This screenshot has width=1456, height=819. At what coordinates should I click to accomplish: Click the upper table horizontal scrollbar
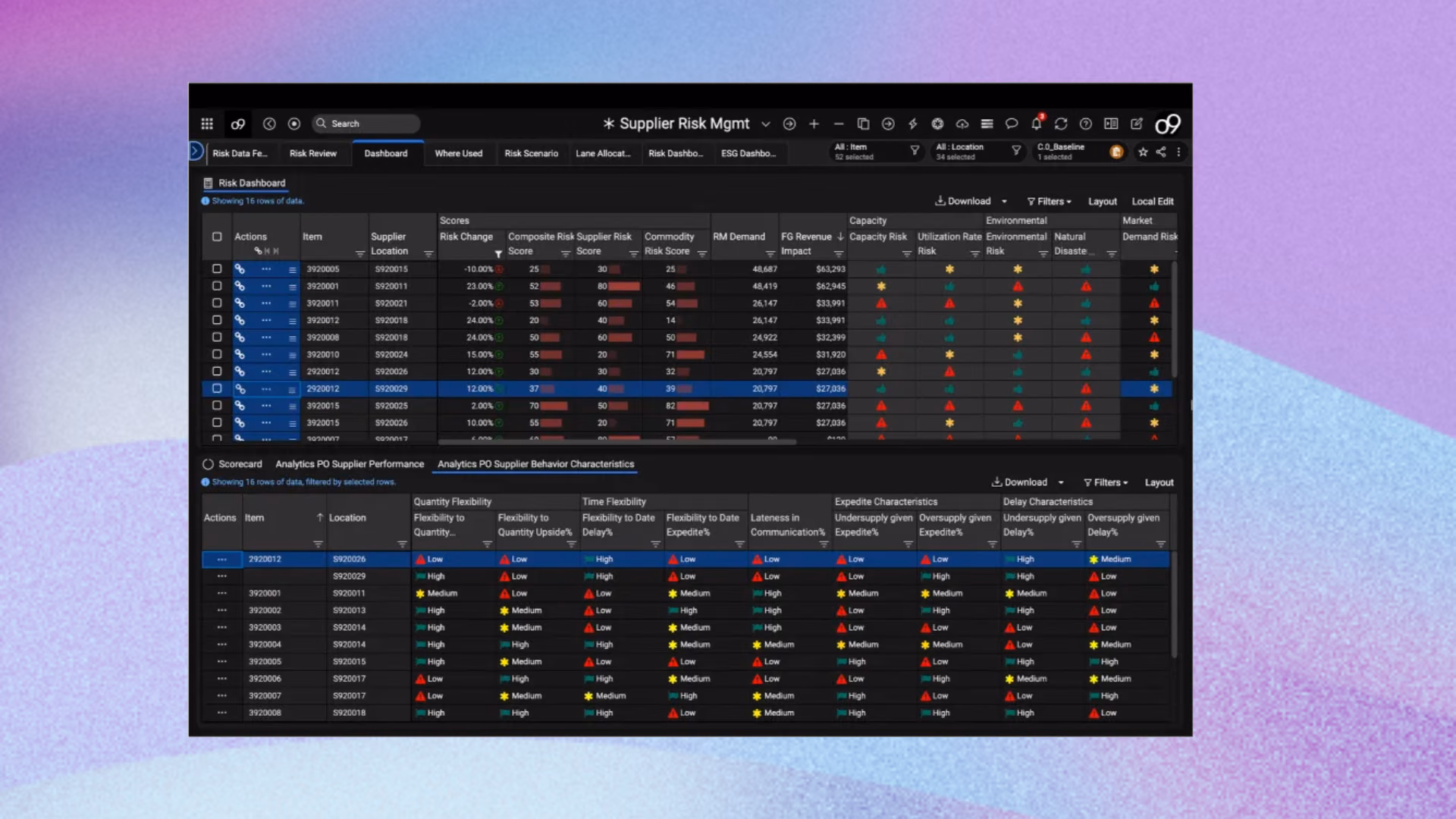pos(617,442)
